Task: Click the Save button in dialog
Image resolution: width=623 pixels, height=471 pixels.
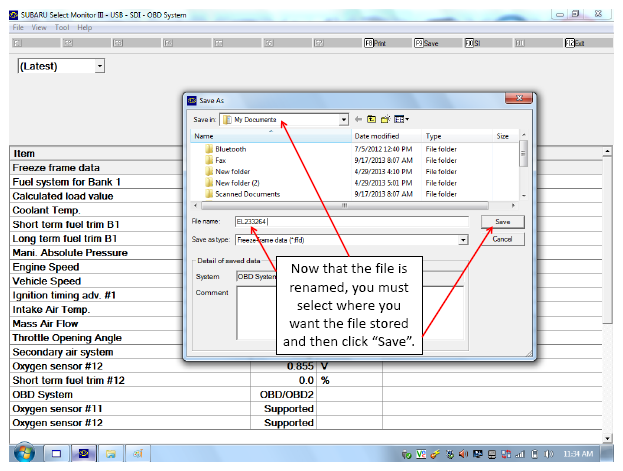Action: tap(503, 222)
